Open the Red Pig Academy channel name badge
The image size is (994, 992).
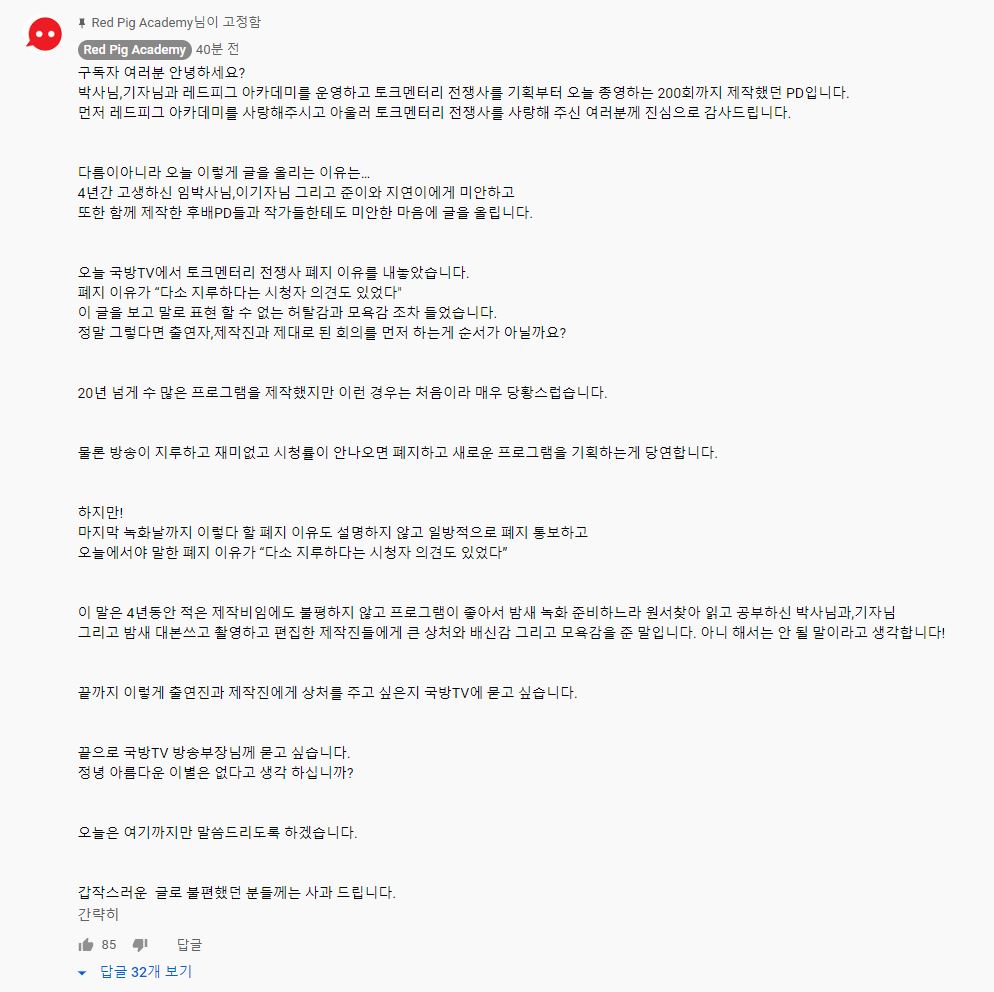pos(134,49)
